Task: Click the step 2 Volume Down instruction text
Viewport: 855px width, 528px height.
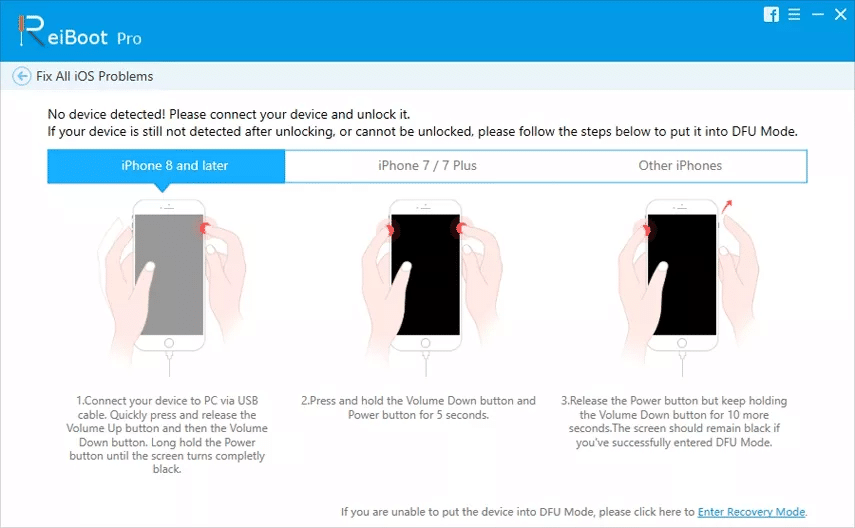Action: (418, 407)
